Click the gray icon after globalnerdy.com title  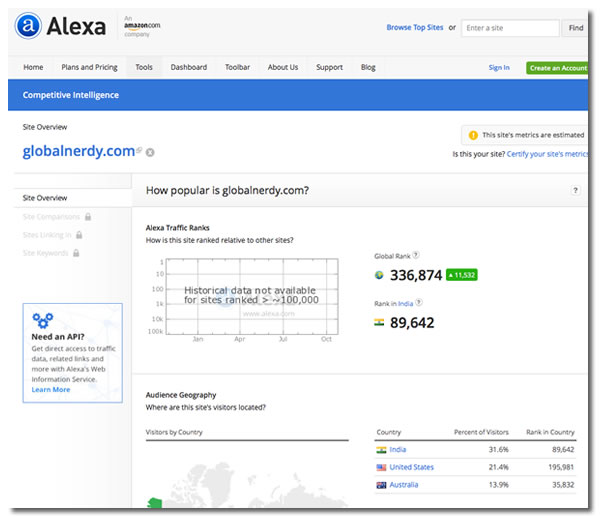pyautogui.click(x=150, y=152)
